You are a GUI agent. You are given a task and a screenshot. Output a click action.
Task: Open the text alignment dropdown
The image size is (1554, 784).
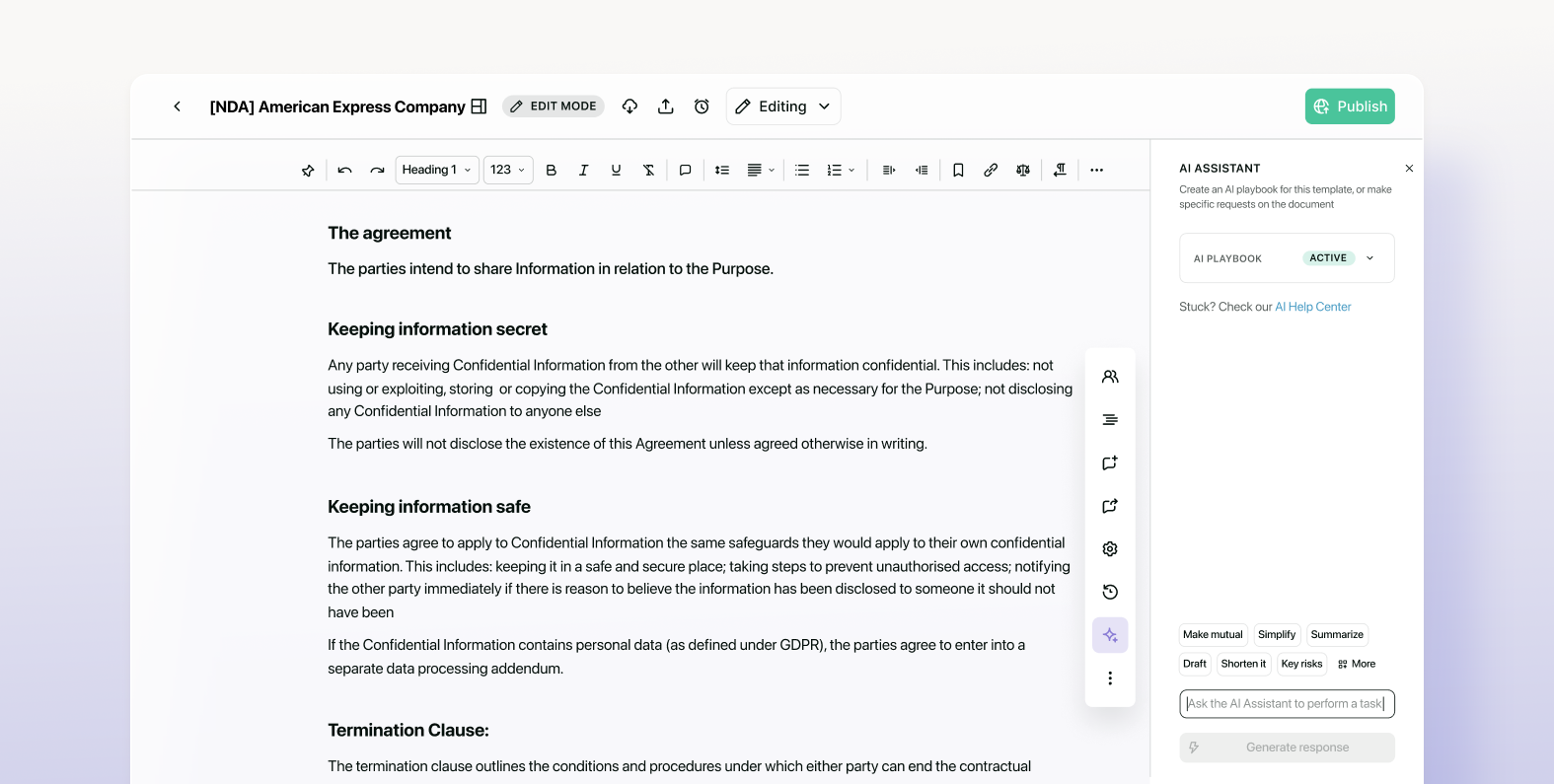761,170
